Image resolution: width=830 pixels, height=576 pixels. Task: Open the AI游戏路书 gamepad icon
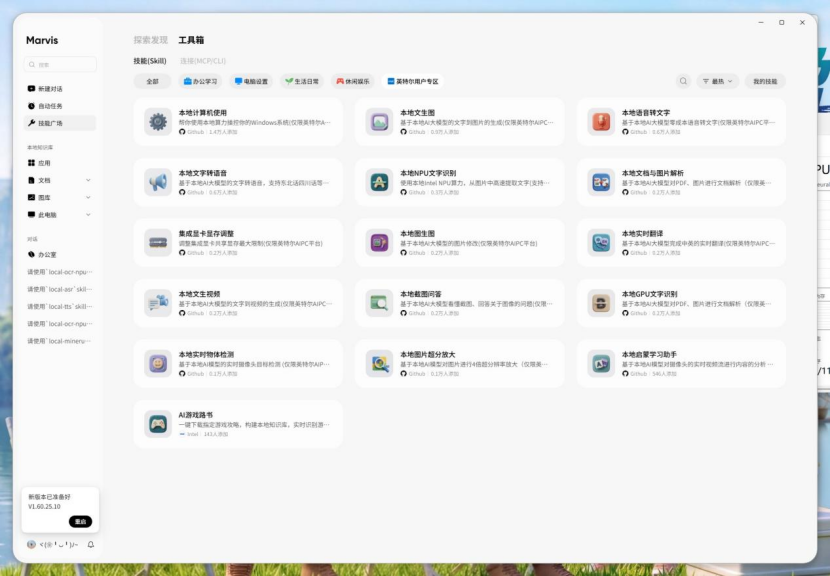coord(158,424)
